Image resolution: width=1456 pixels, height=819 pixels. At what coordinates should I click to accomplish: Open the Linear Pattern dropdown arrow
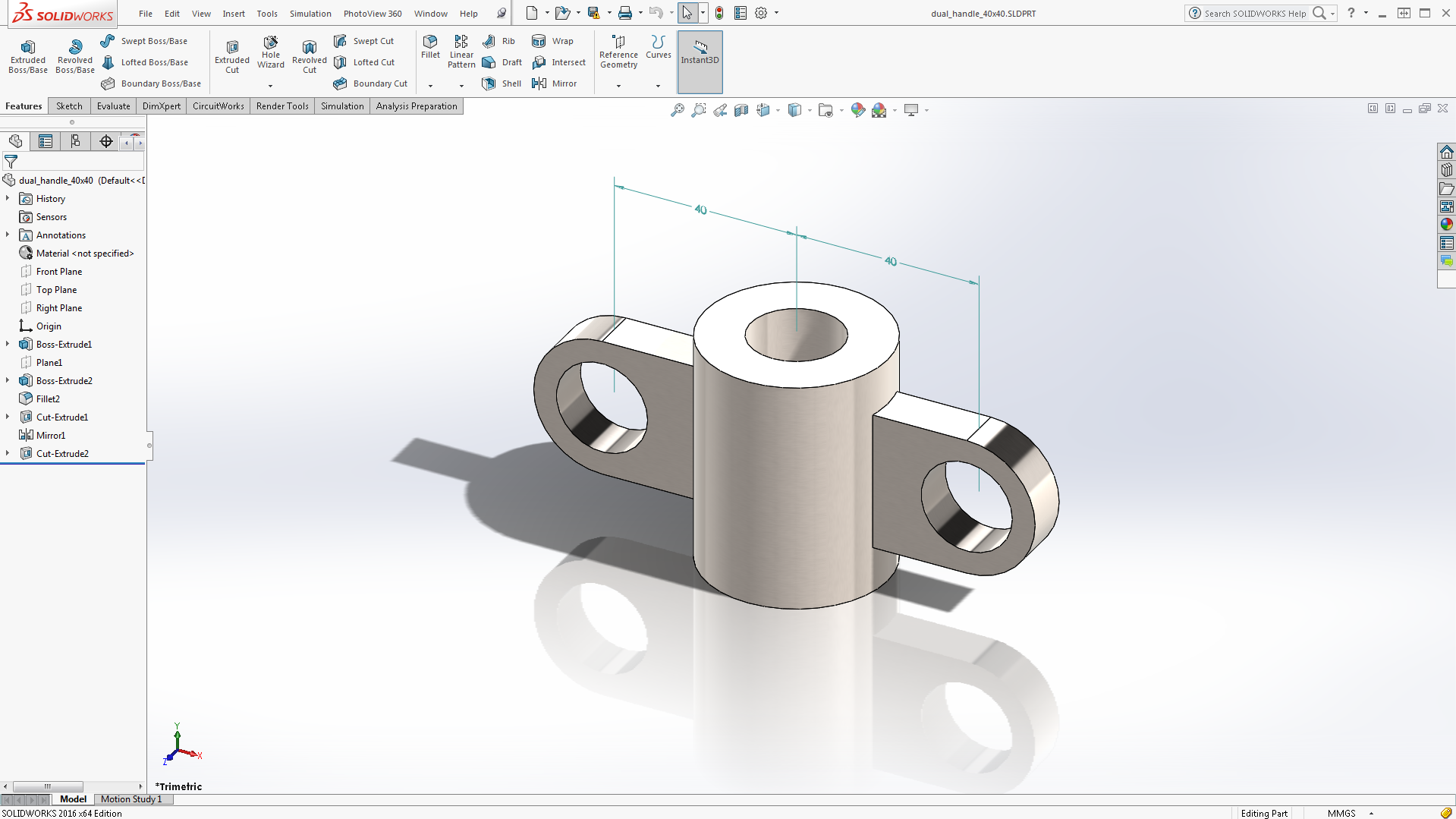point(461,86)
